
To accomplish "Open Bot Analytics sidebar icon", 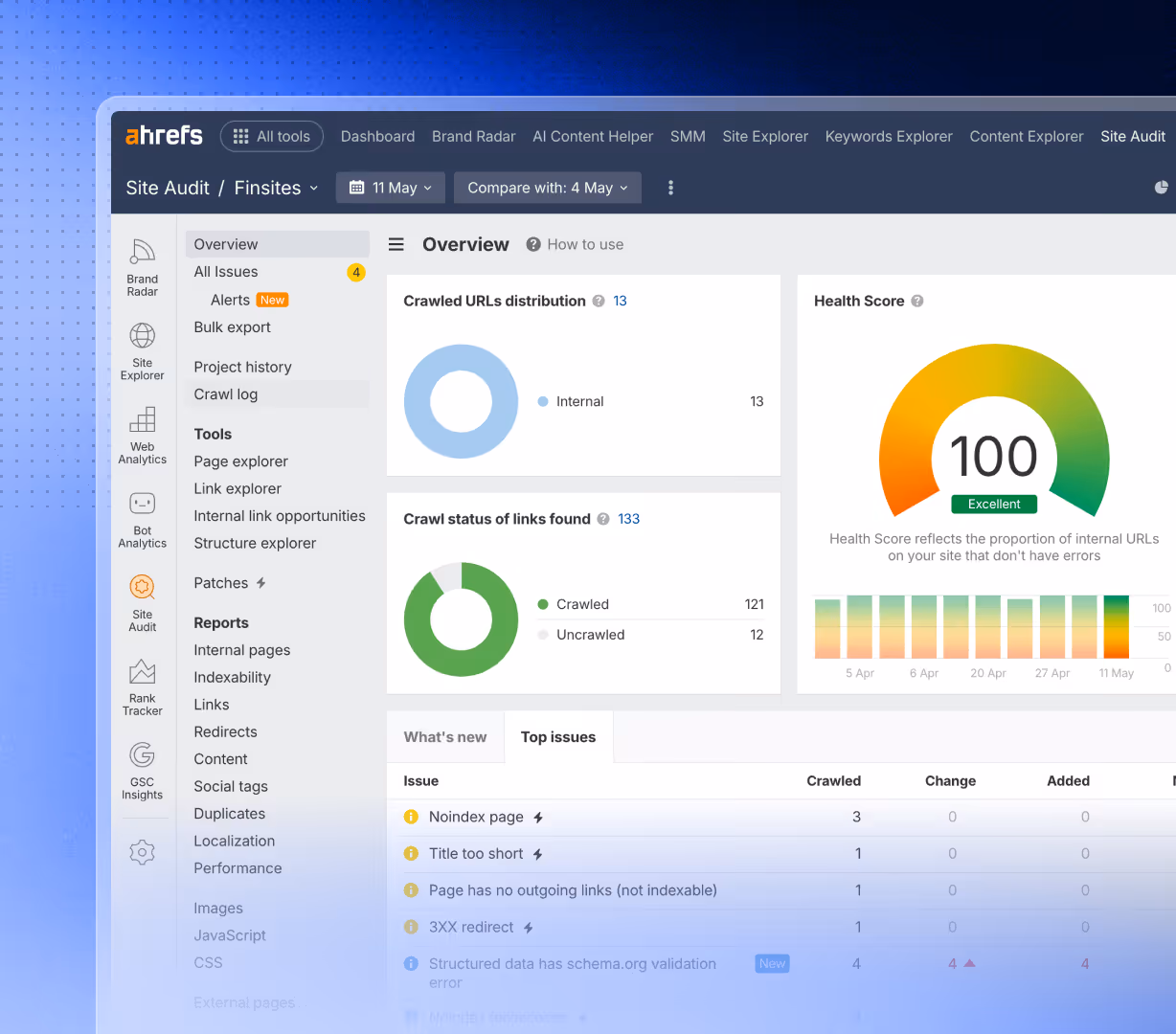I will coord(142,519).
